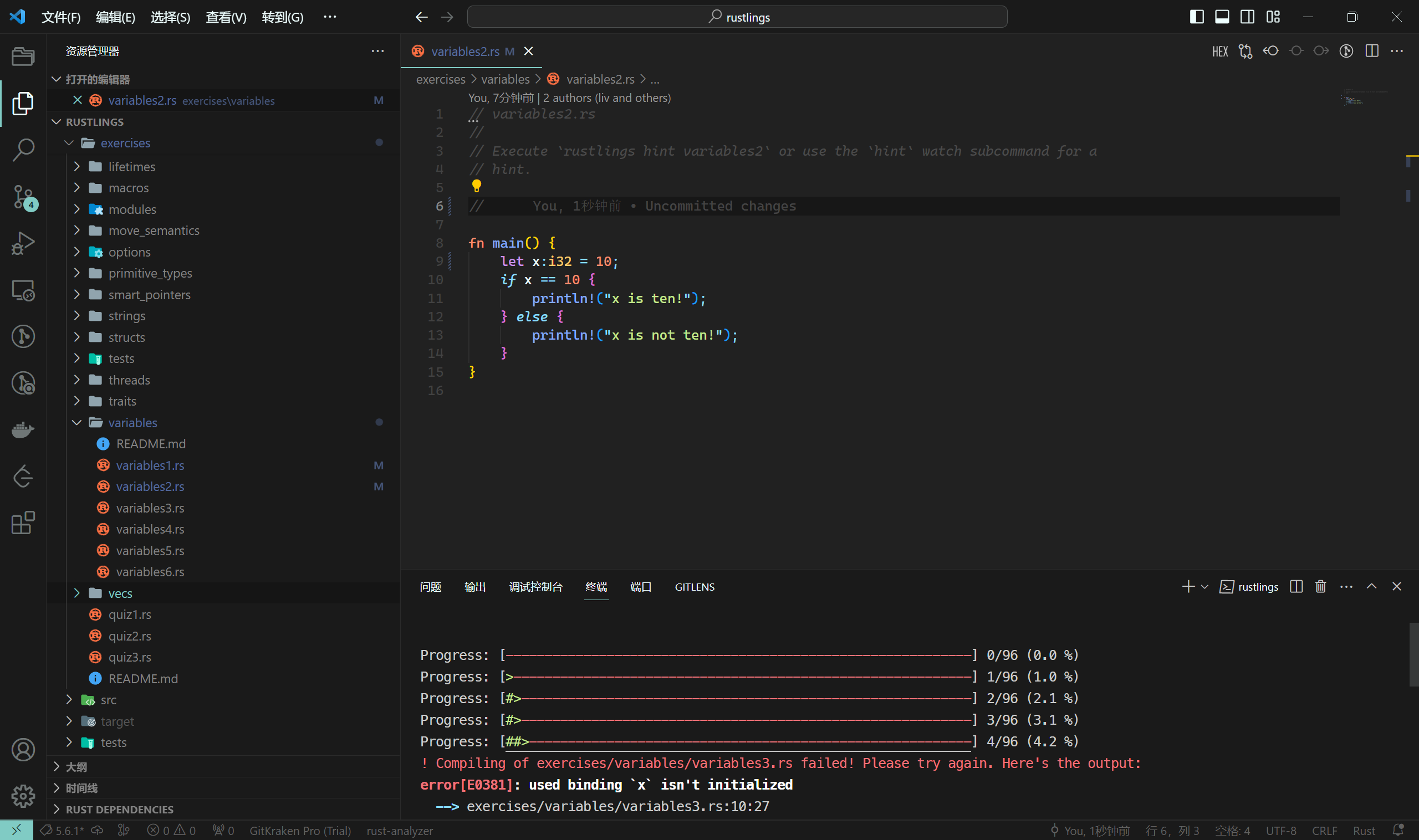1419x840 pixels.
Task: Open the 编辑(E) menu
Action: coord(115,17)
